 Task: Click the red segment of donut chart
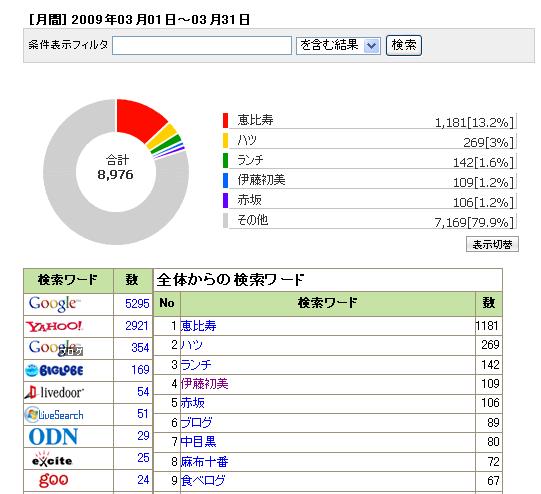coord(140,119)
